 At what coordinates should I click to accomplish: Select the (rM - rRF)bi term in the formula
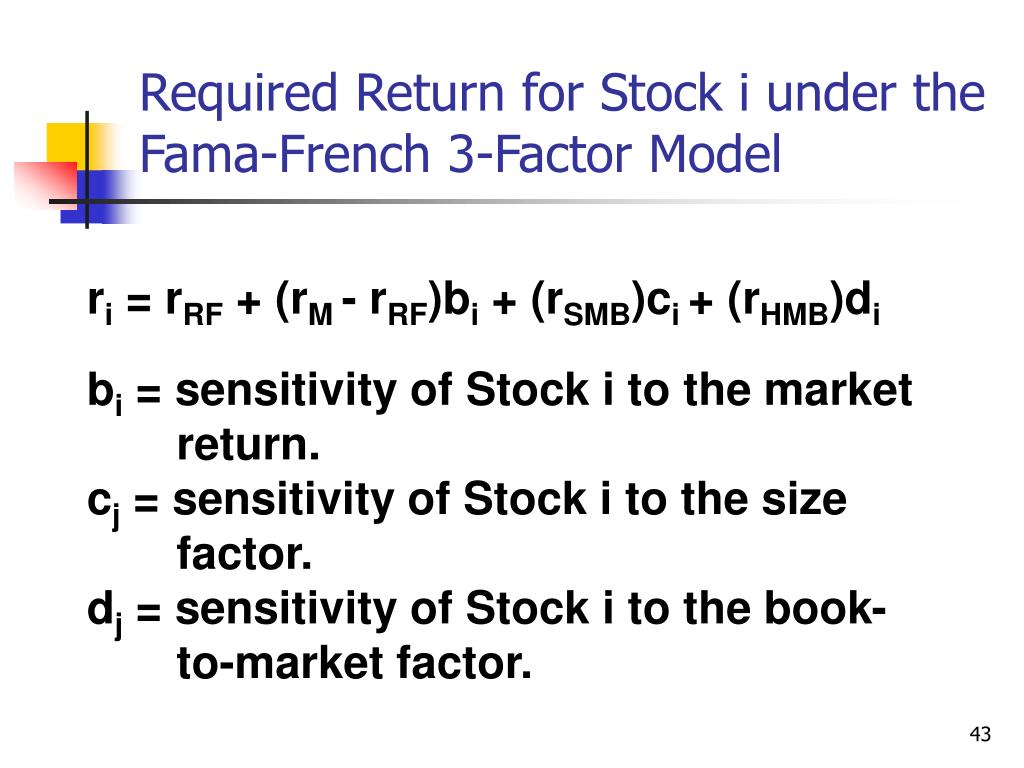(377, 304)
